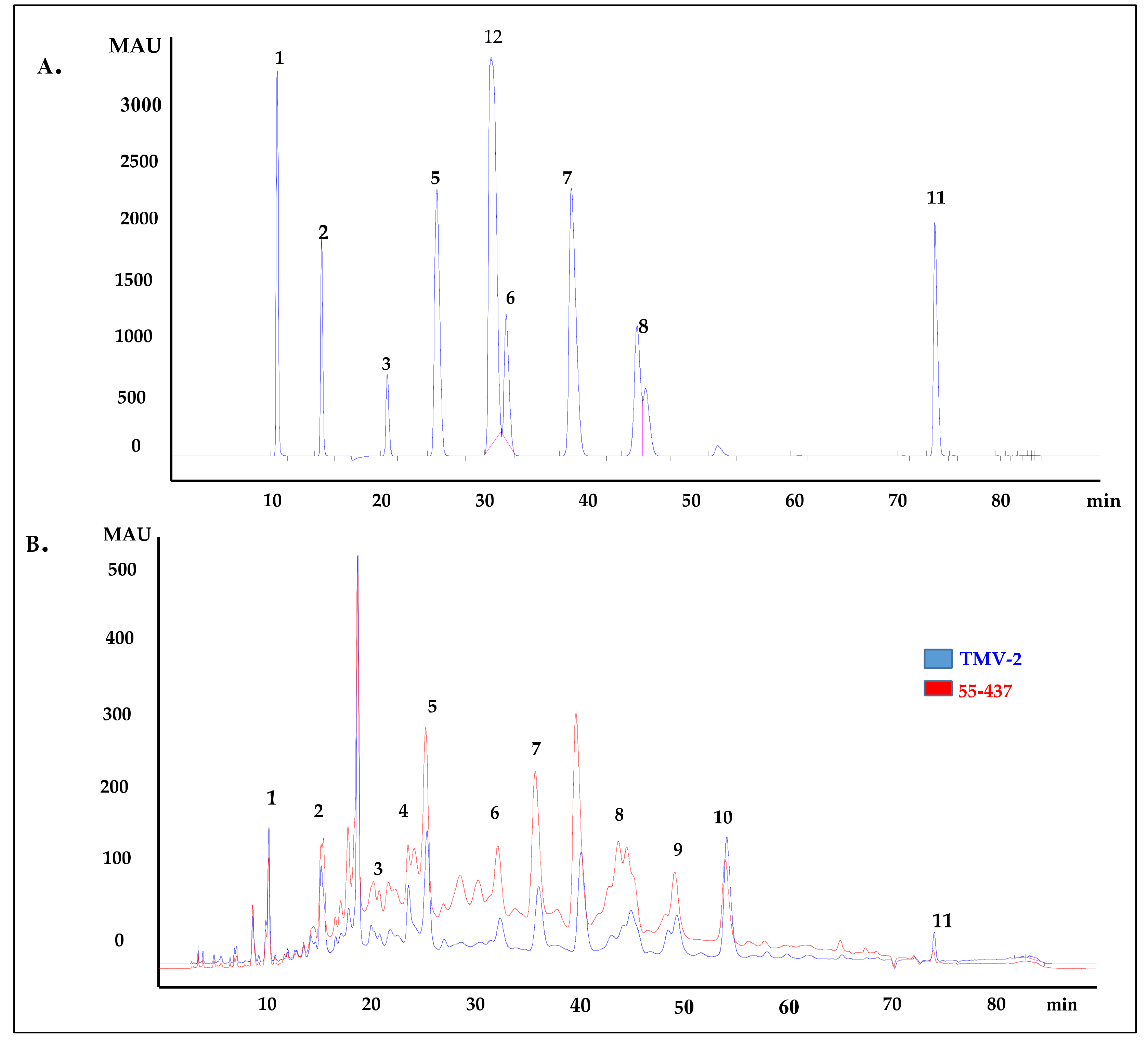Click peak label 7 in panel A

[x=567, y=178]
